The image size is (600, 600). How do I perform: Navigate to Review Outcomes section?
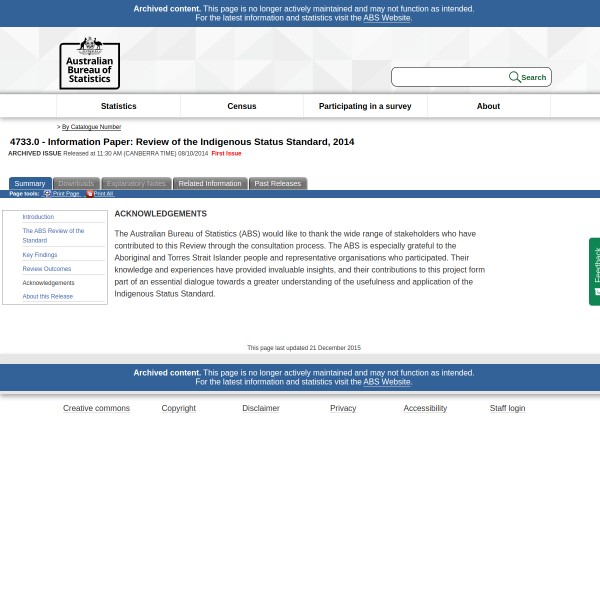(x=47, y=269)
